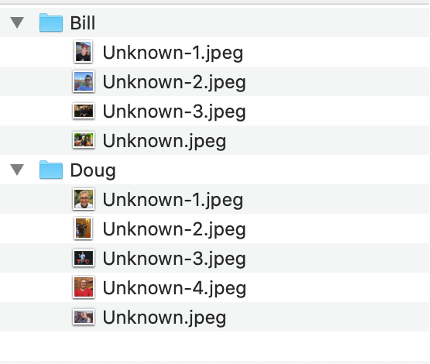This screenshot has height=364, width=430.
Task: Click Unknown-1.jpeg thumbnail in Doug folder
Action: 83,199
